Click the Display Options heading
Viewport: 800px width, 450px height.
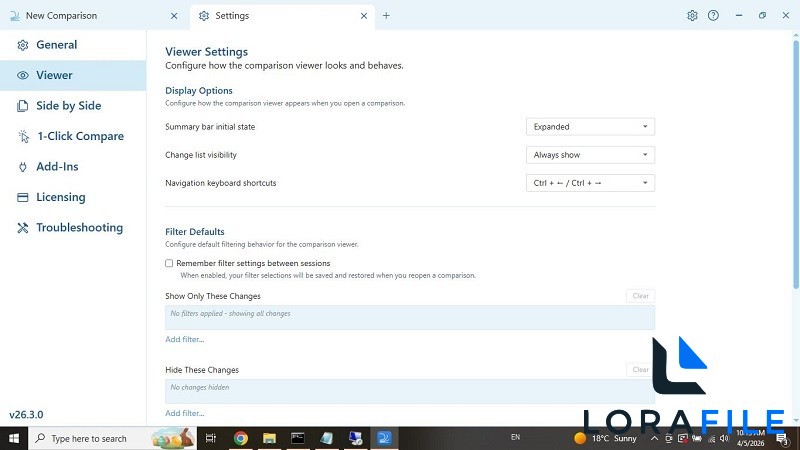click(199, 91)
